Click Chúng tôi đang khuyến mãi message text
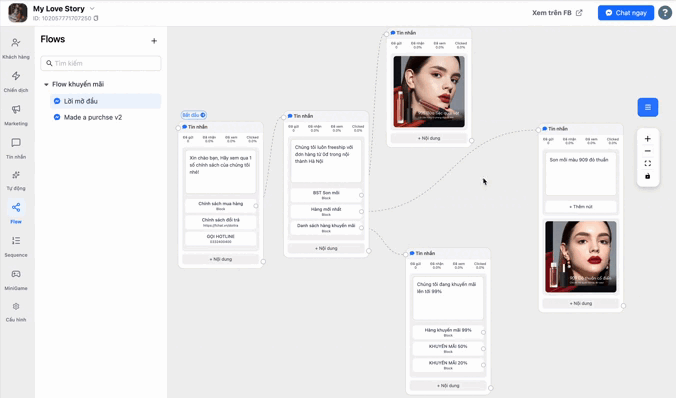 446,288
